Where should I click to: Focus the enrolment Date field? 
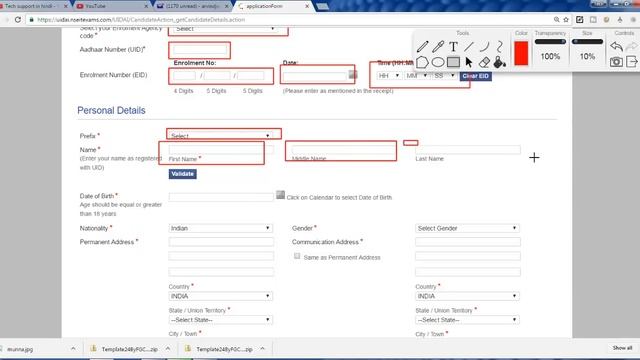tap(315, 76)
